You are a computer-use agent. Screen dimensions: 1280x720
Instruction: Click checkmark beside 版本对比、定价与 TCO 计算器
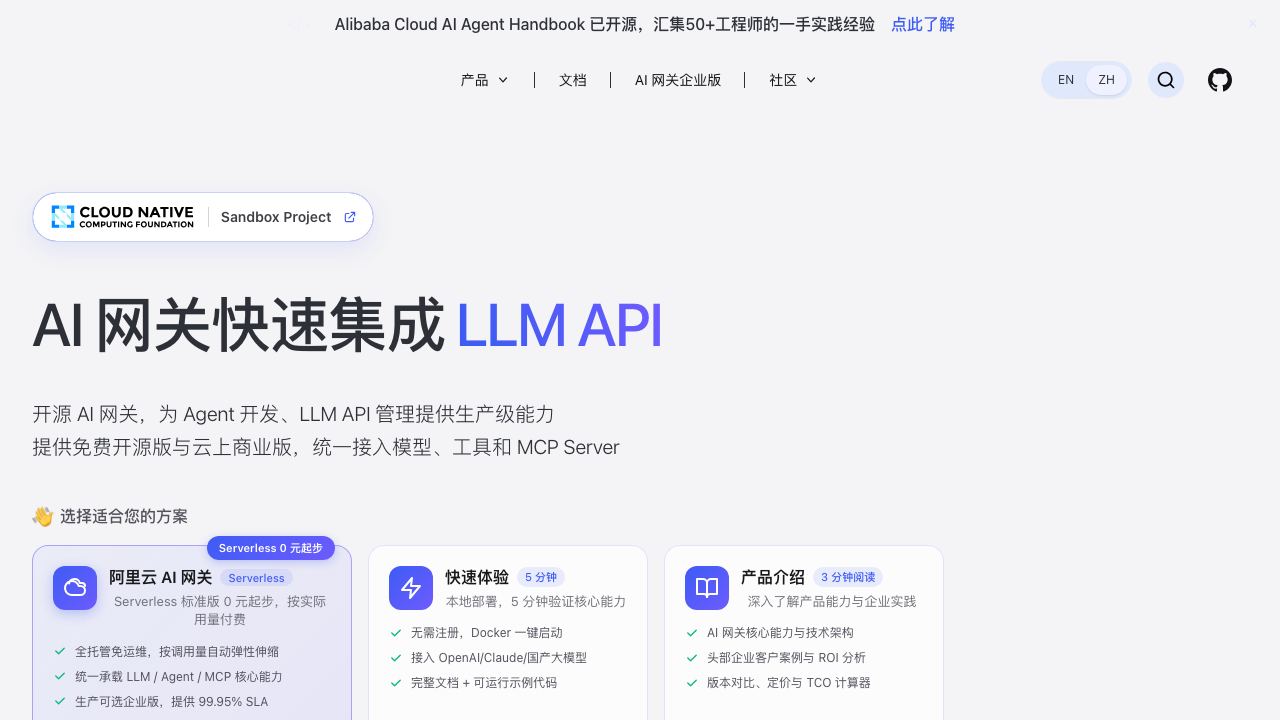point(692,682)
